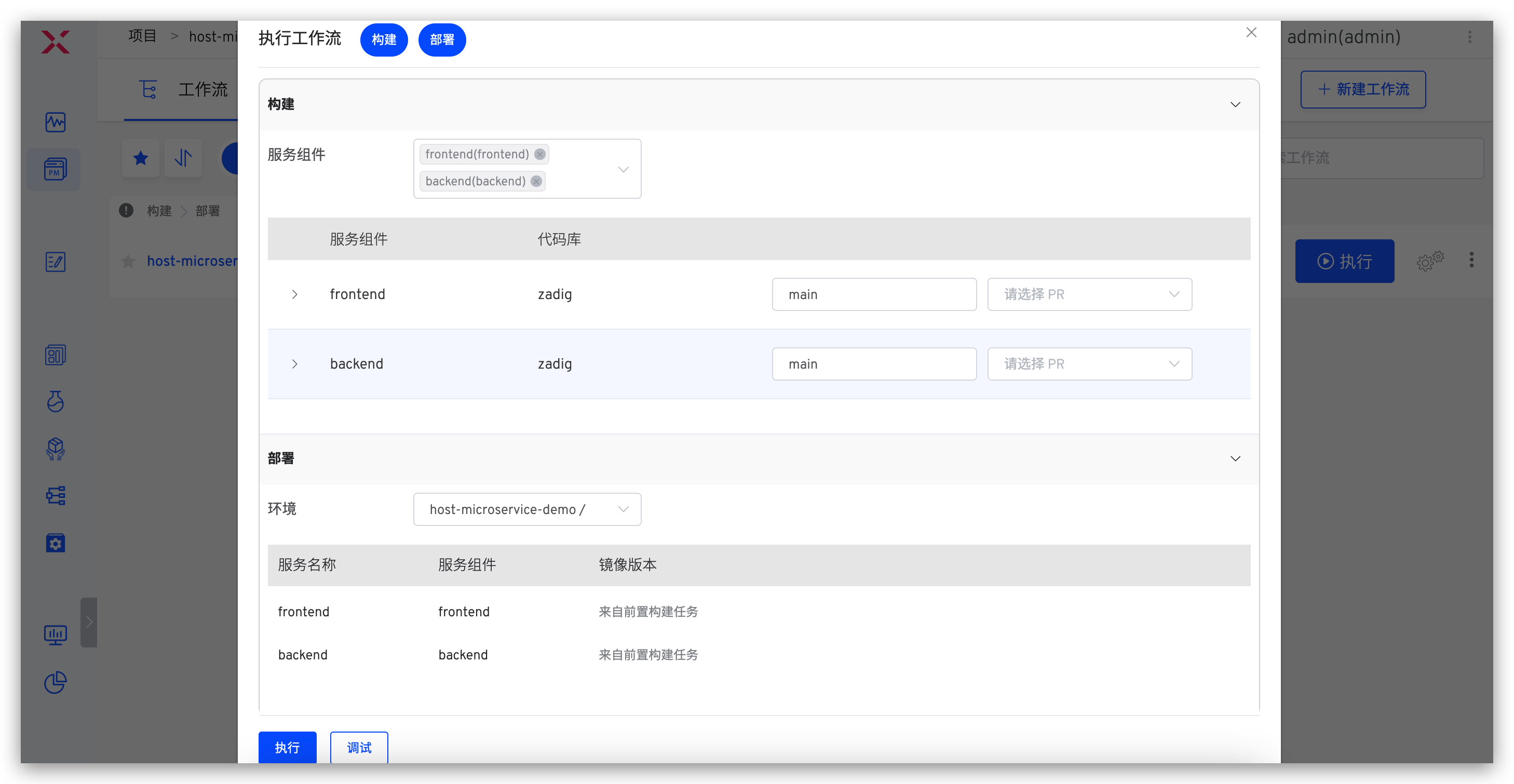1514x784 pixels.
Task: Toggle the 构建 stage pill
Action: click(384, 40)
